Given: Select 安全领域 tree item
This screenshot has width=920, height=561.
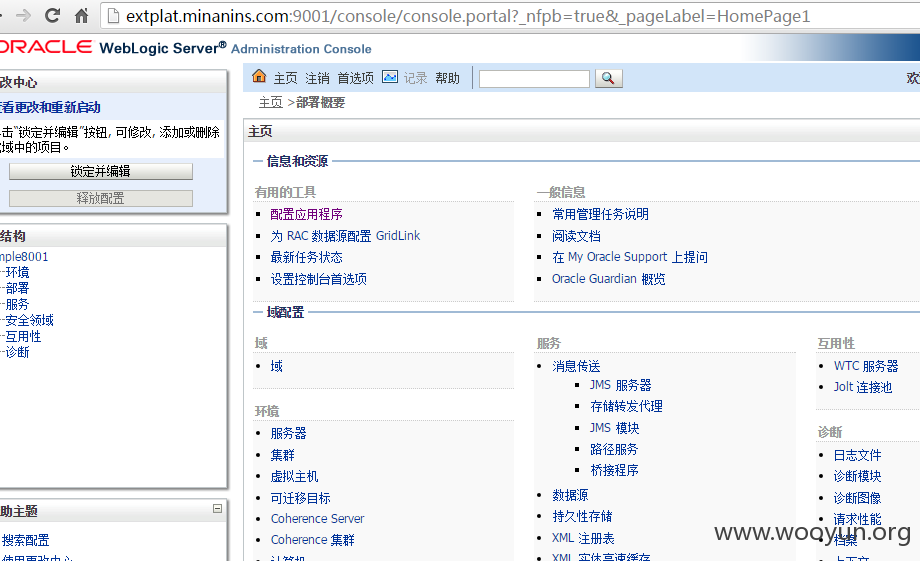Looking at the screenshot, I should (29, 320).
